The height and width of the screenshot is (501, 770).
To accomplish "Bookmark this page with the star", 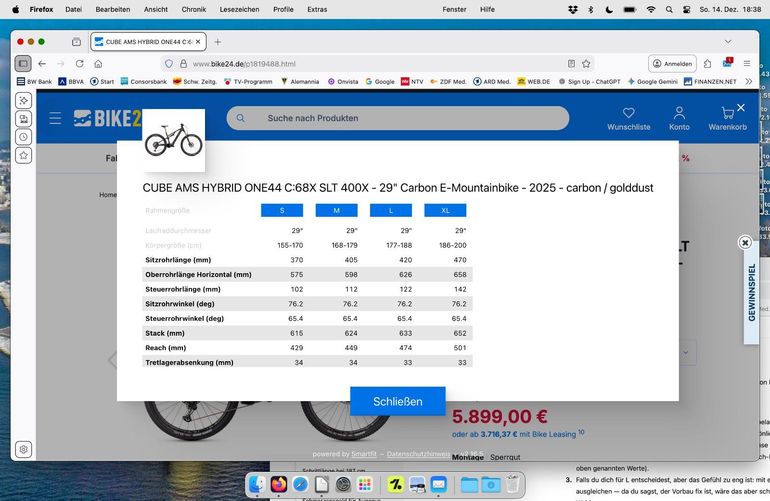I will point(586,63).
